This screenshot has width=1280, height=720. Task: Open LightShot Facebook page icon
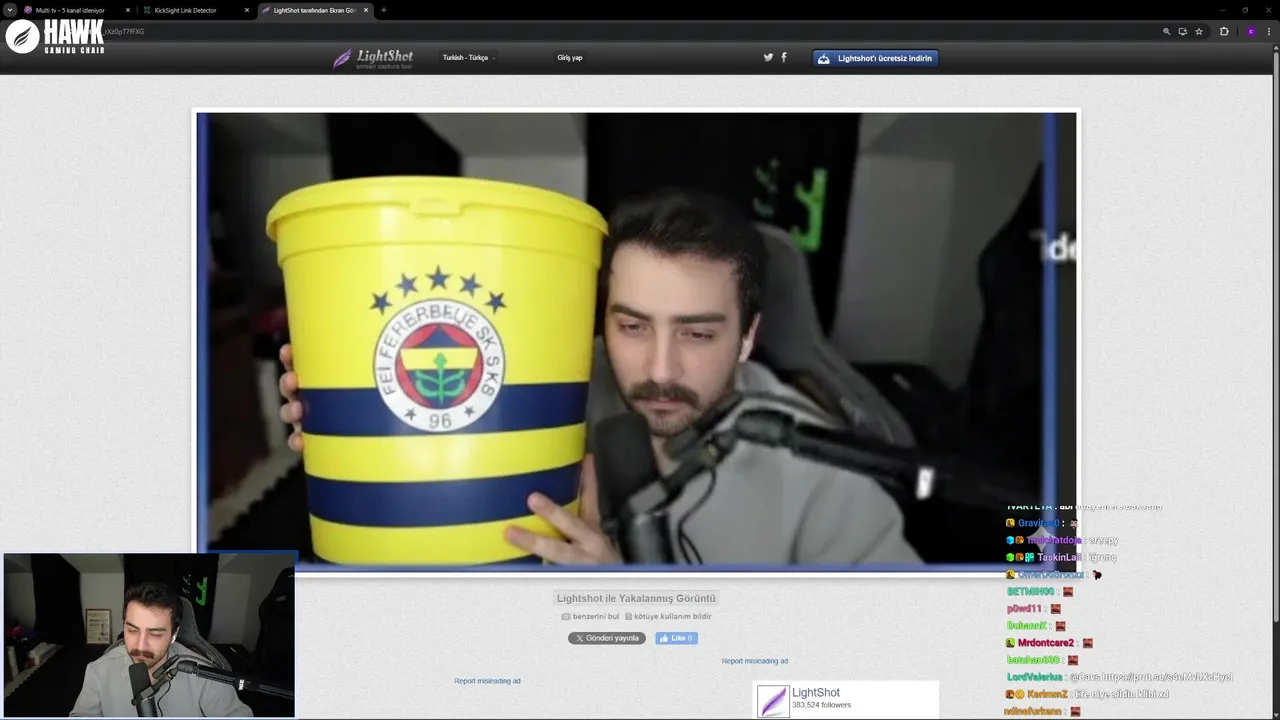784,57
